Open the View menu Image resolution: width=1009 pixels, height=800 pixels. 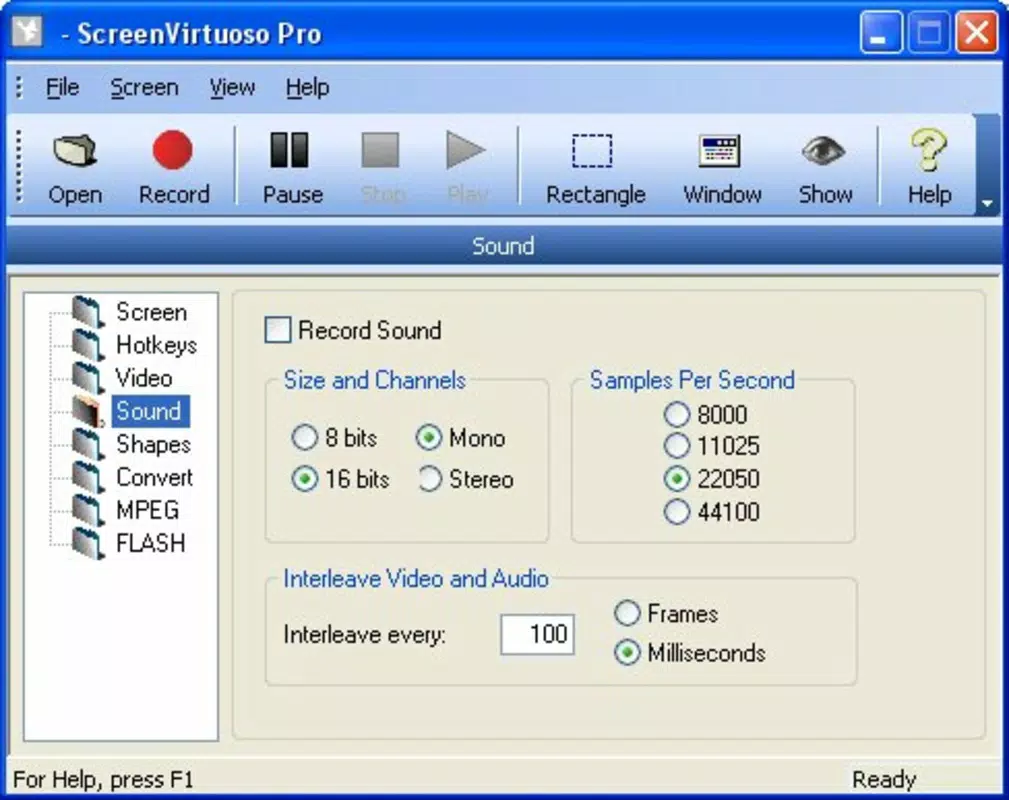click(232, 88)
